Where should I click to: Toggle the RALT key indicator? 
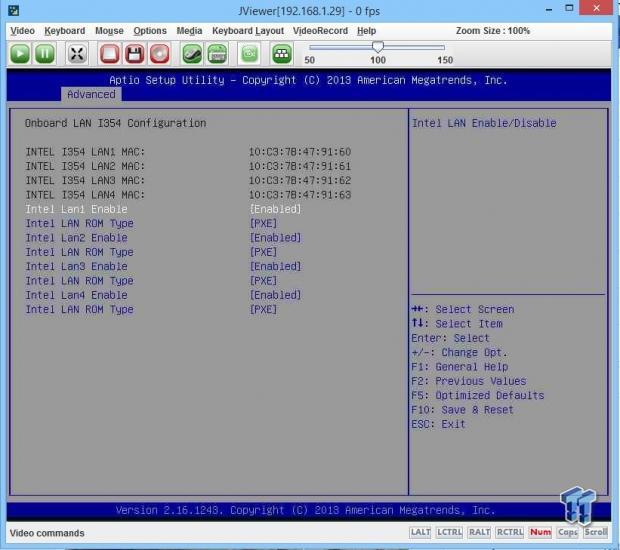pos(479,532)
